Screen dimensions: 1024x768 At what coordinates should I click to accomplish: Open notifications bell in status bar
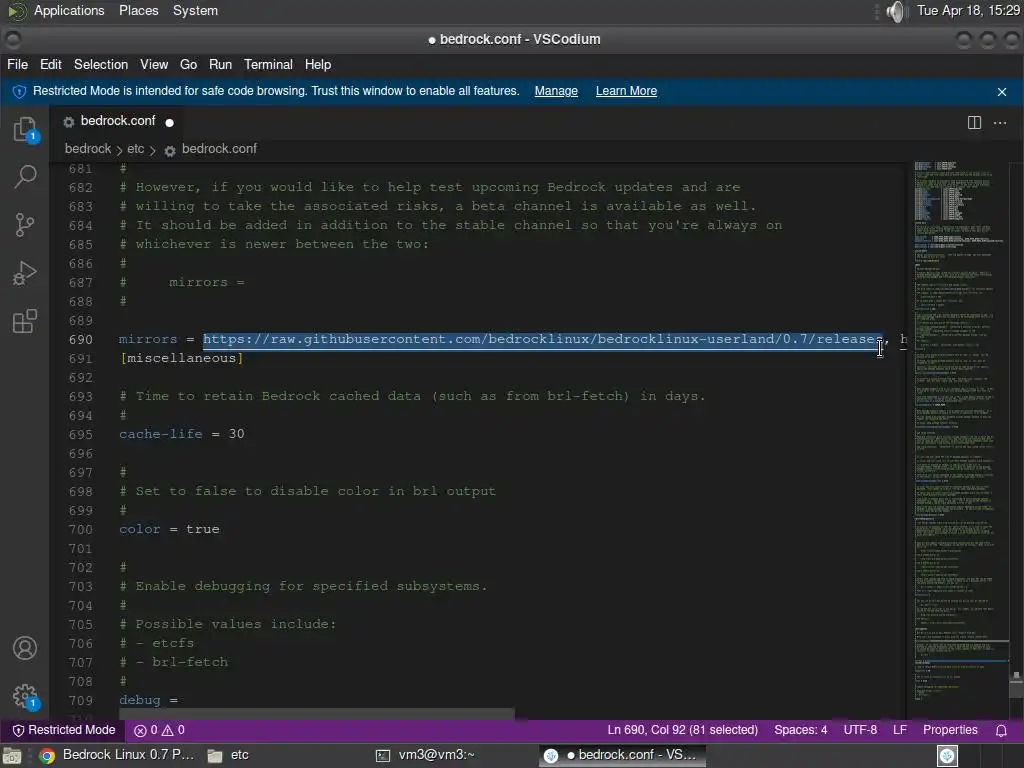(1001, 730)
